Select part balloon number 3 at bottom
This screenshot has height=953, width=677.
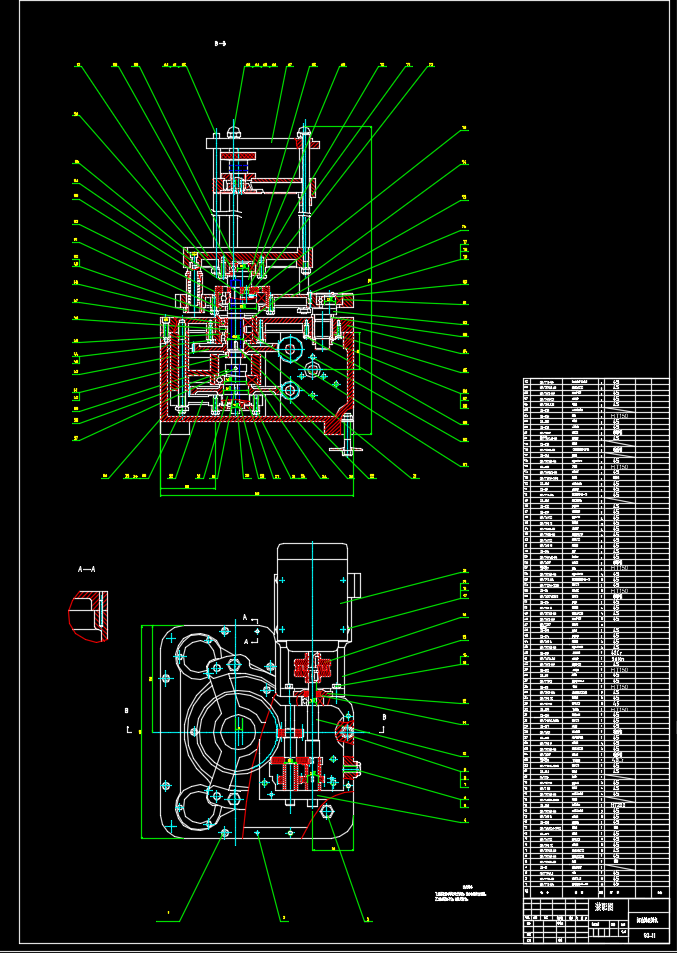[x=368, y=919]
